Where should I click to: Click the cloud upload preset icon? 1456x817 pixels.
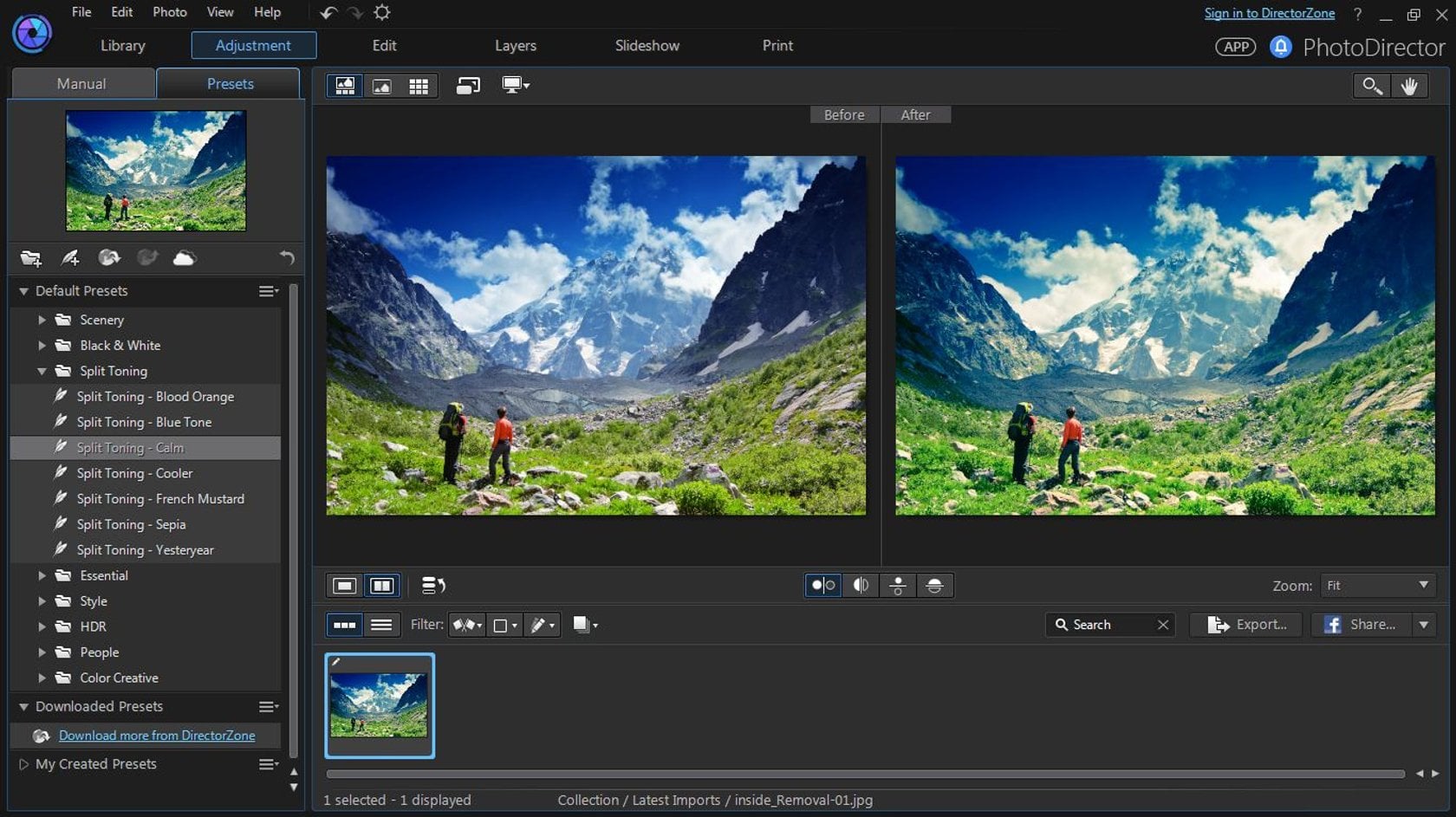coord(184,257)
